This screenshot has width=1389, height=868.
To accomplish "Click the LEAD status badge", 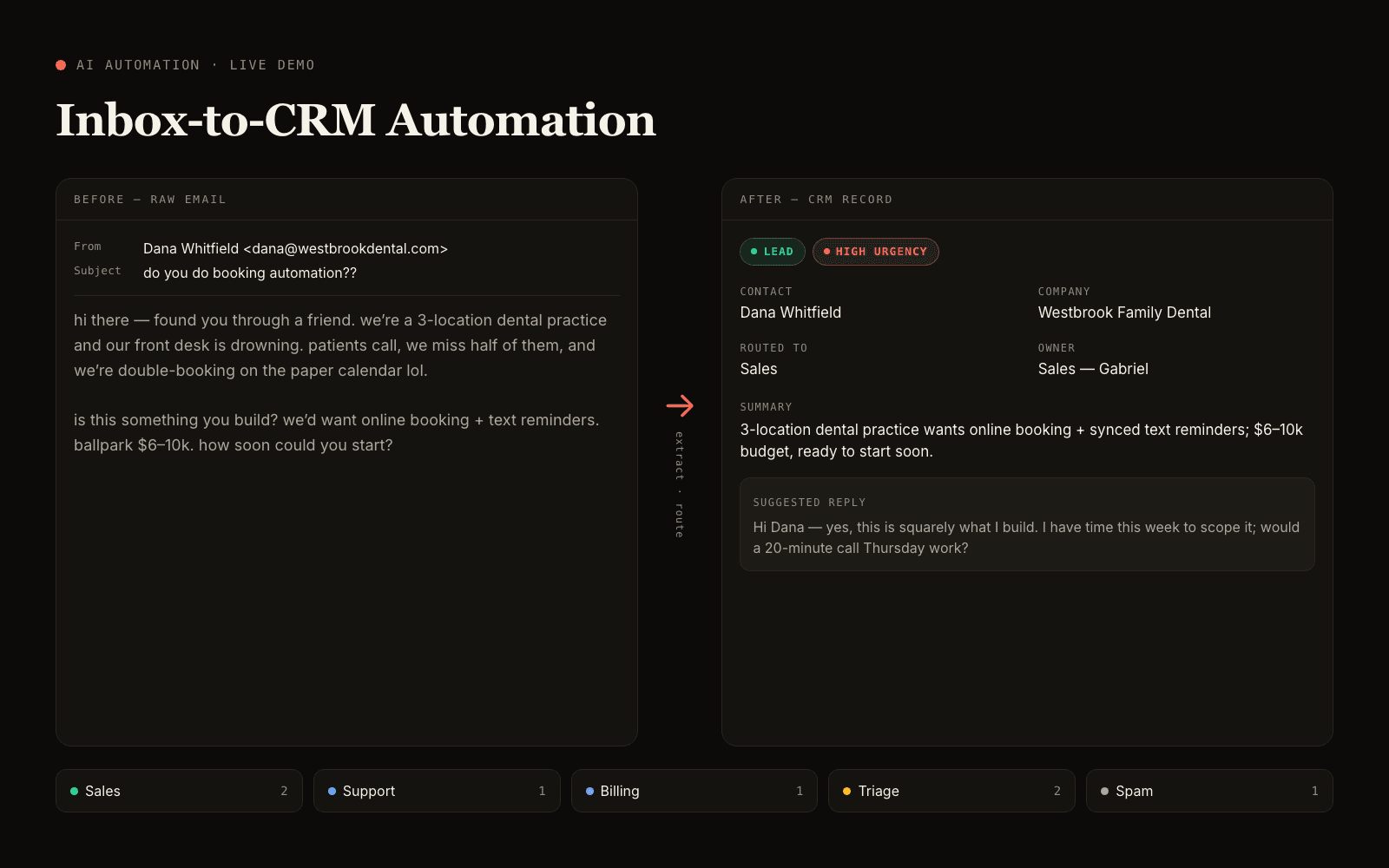I will pos(773,252).
